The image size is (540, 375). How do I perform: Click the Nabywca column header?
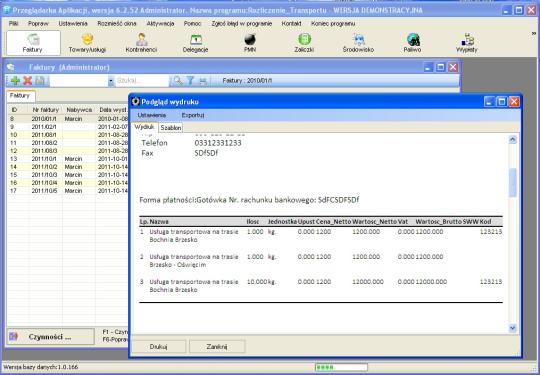point(79,110)
